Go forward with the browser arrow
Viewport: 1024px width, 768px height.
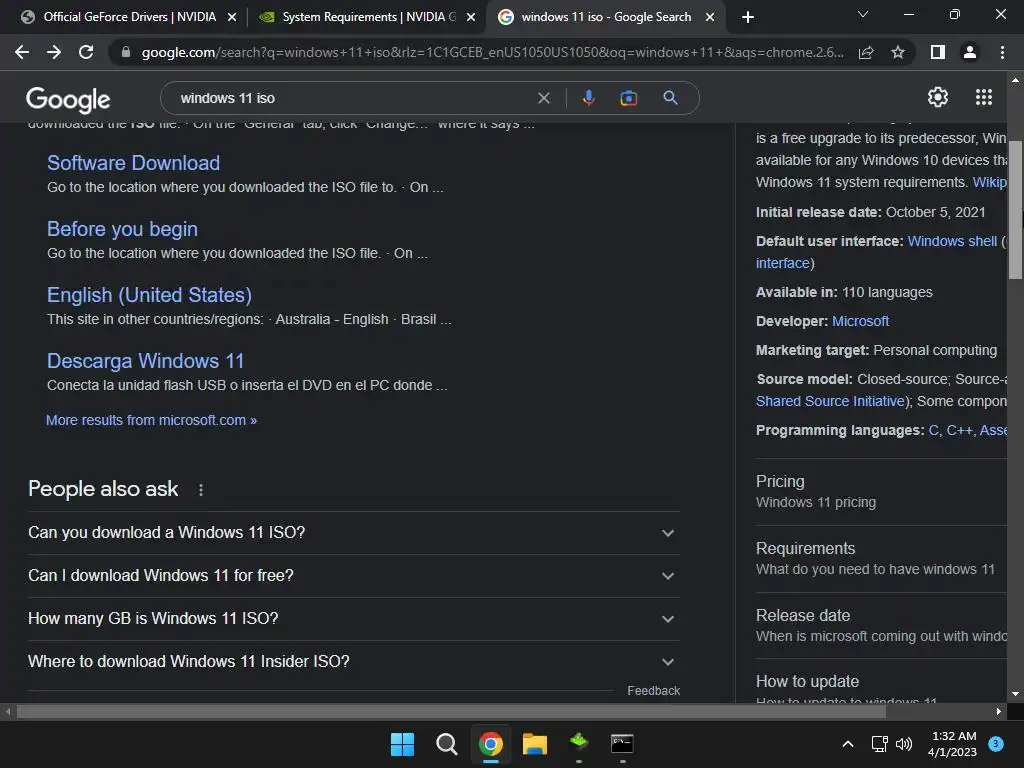(x=54, y=52)
